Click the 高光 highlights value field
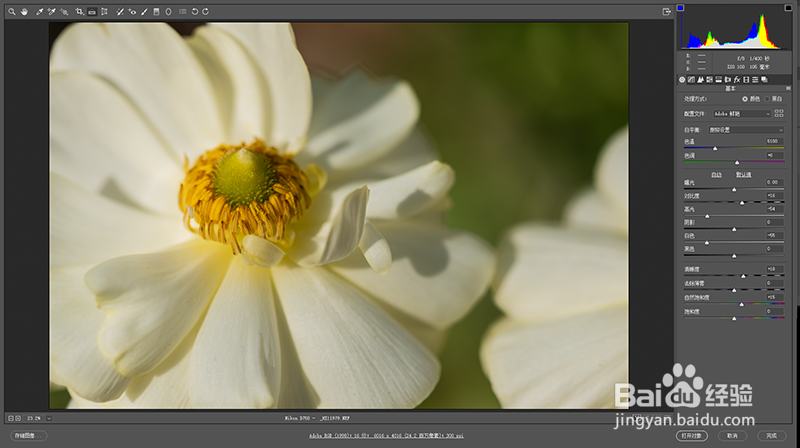800x448 pixels. pos(774,209)
